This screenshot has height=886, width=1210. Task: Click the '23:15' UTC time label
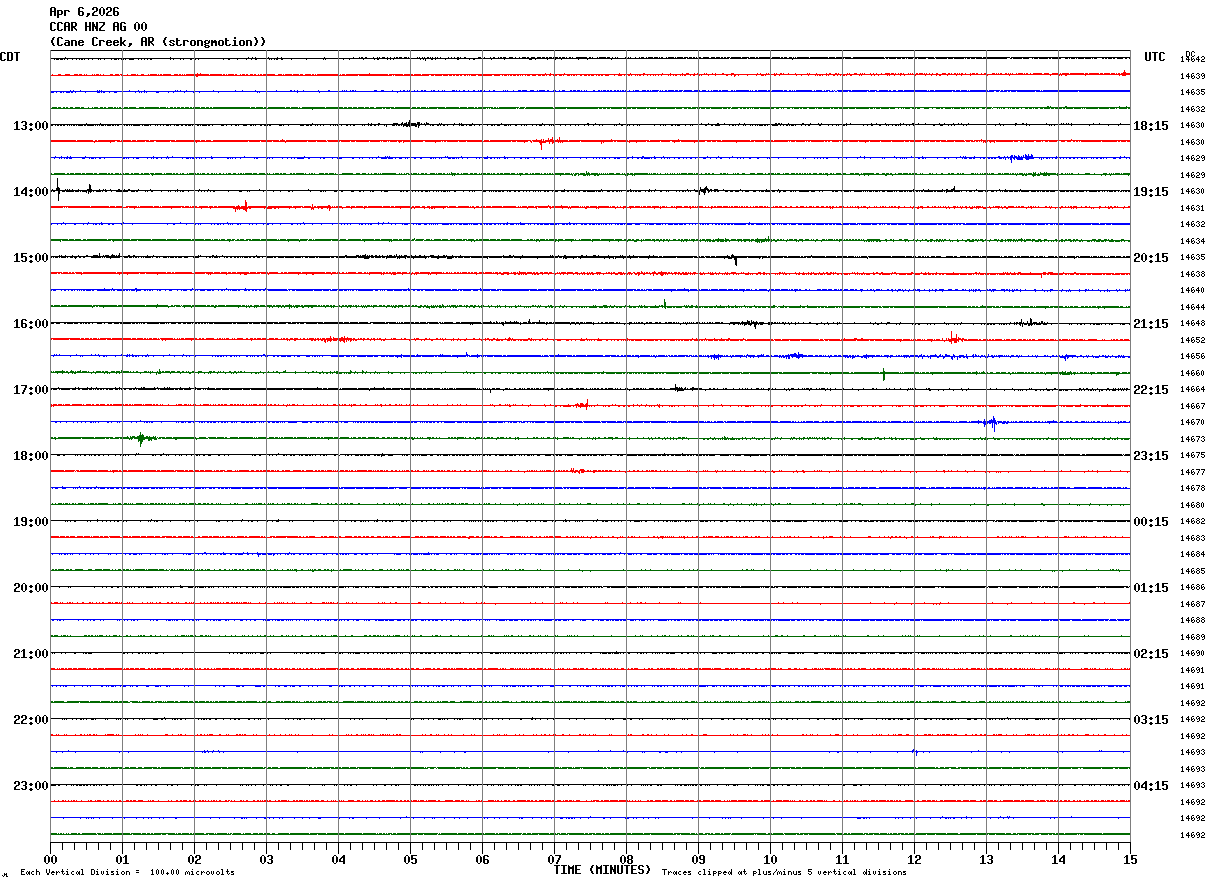1151,455
